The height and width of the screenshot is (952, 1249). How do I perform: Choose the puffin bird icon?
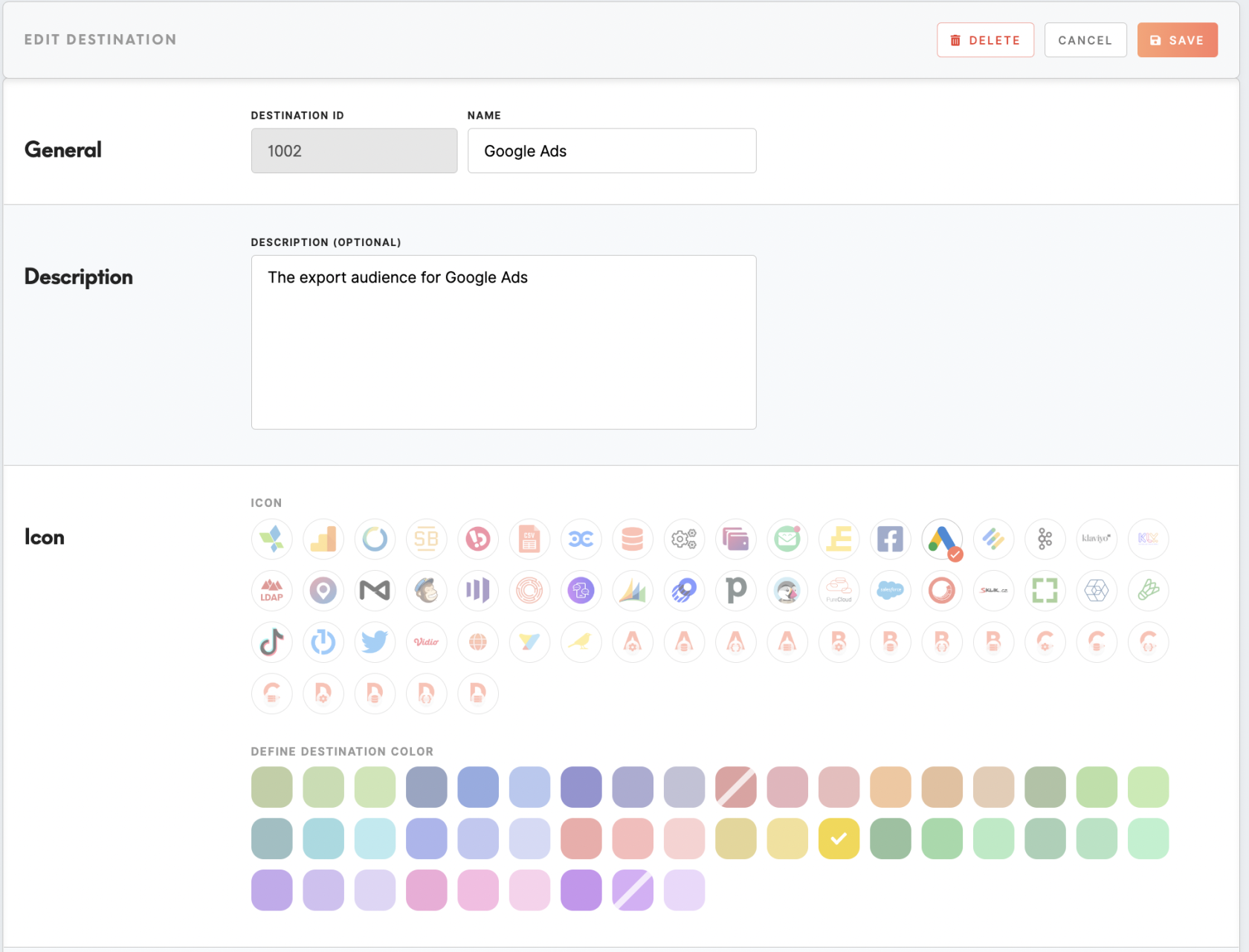pos(787,591)
